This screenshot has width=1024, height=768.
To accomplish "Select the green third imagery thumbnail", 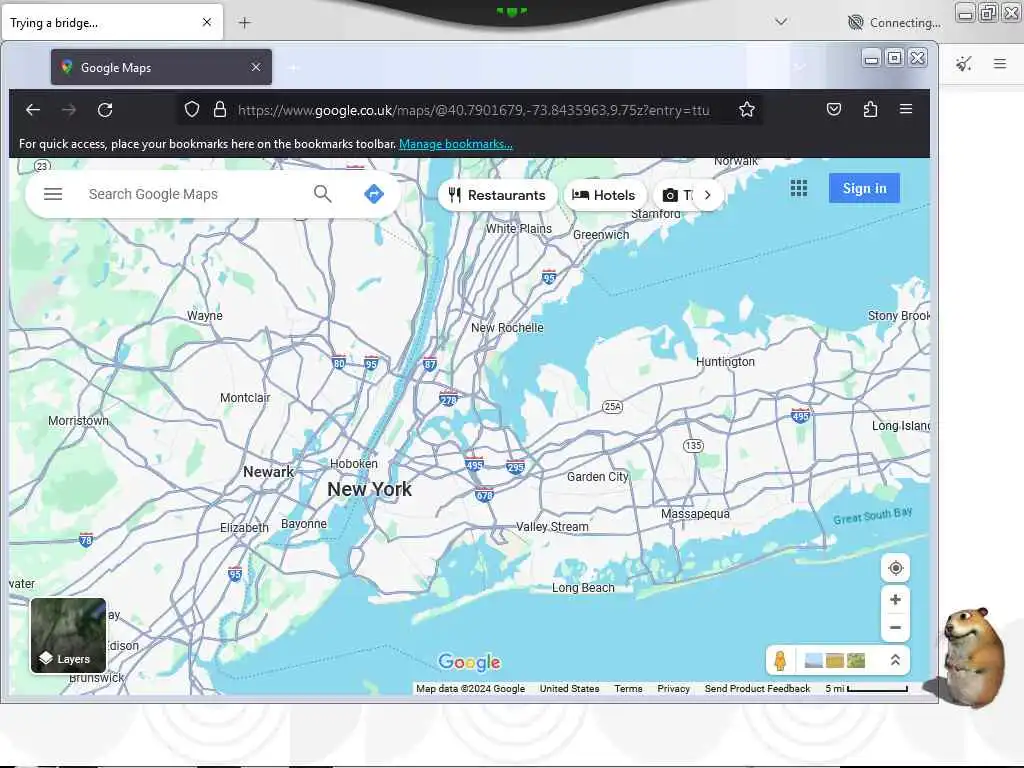I will click(856, 660).
